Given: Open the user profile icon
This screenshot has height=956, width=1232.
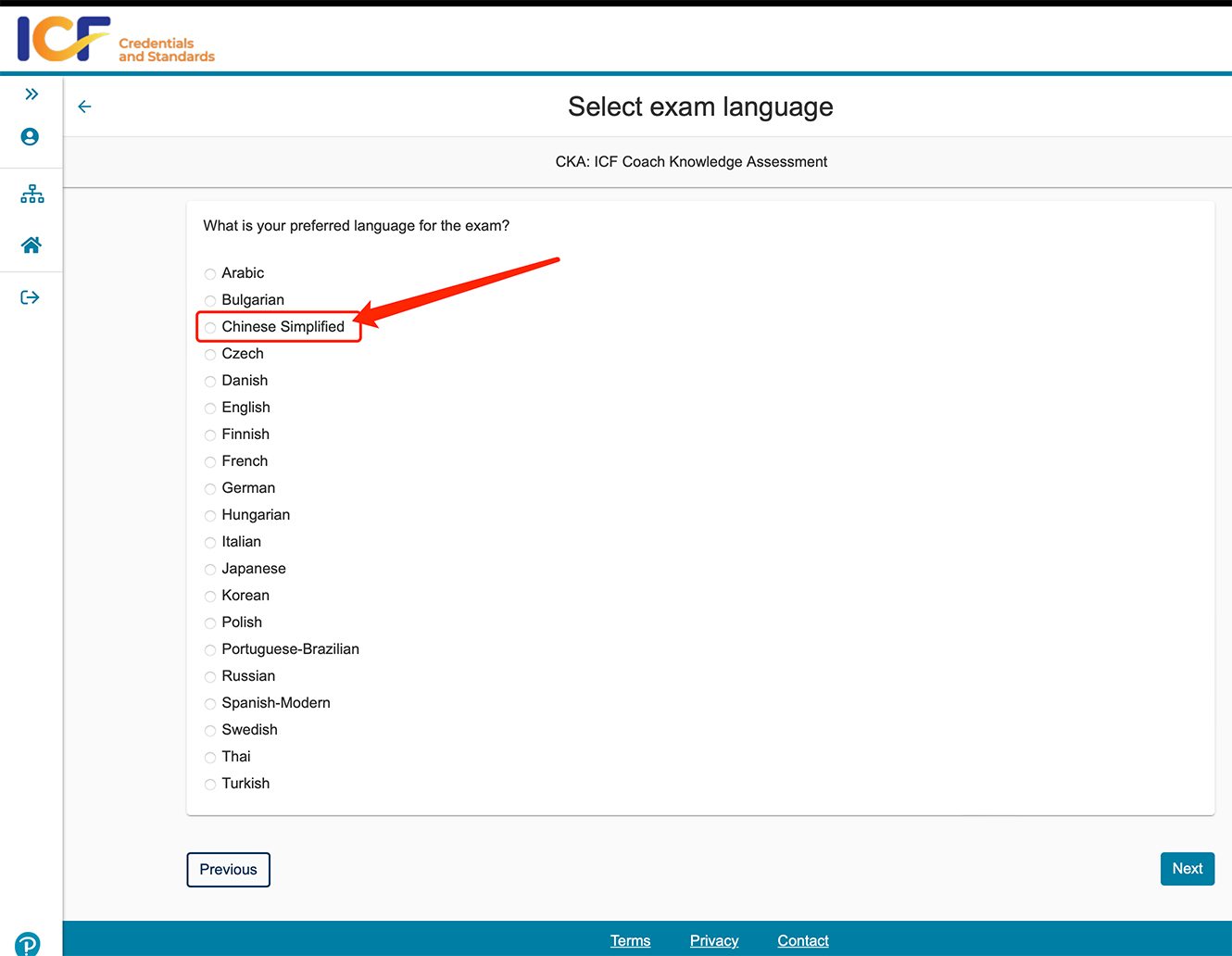Looking at the screenshot, I should coord(31,137).
